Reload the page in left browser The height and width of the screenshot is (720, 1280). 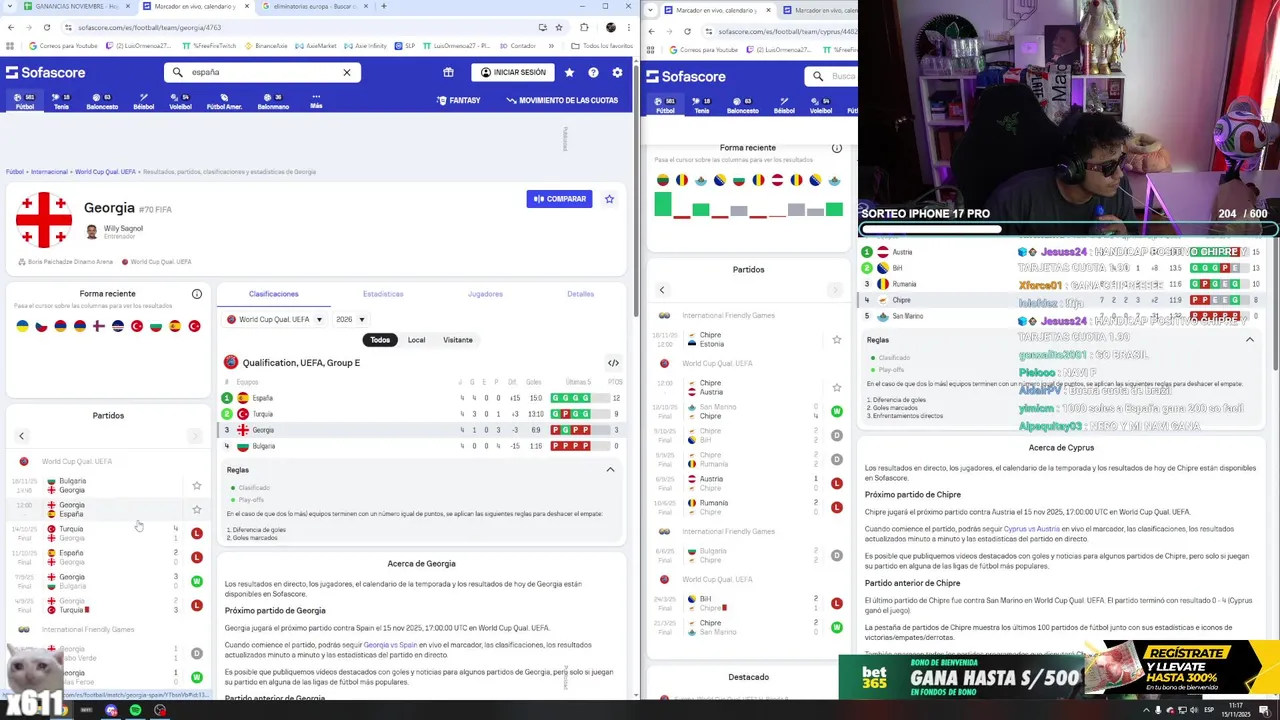pyautogui.click(x=46, y=27)
